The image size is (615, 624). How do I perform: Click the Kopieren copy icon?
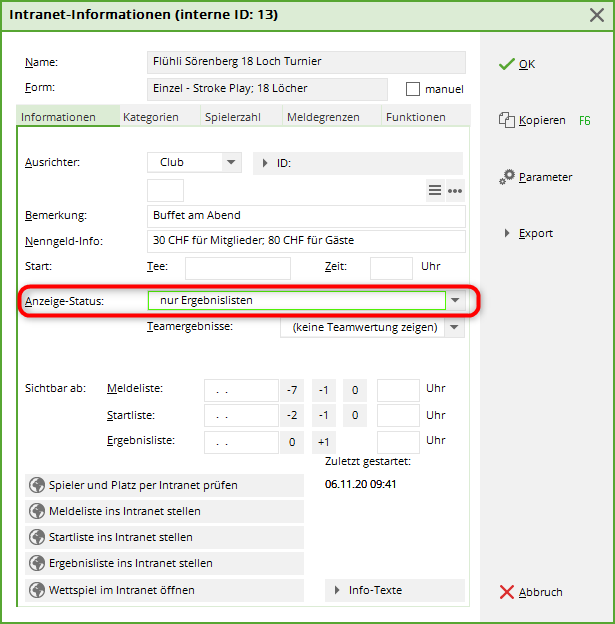pyautogui.click(x=507, y=120)
